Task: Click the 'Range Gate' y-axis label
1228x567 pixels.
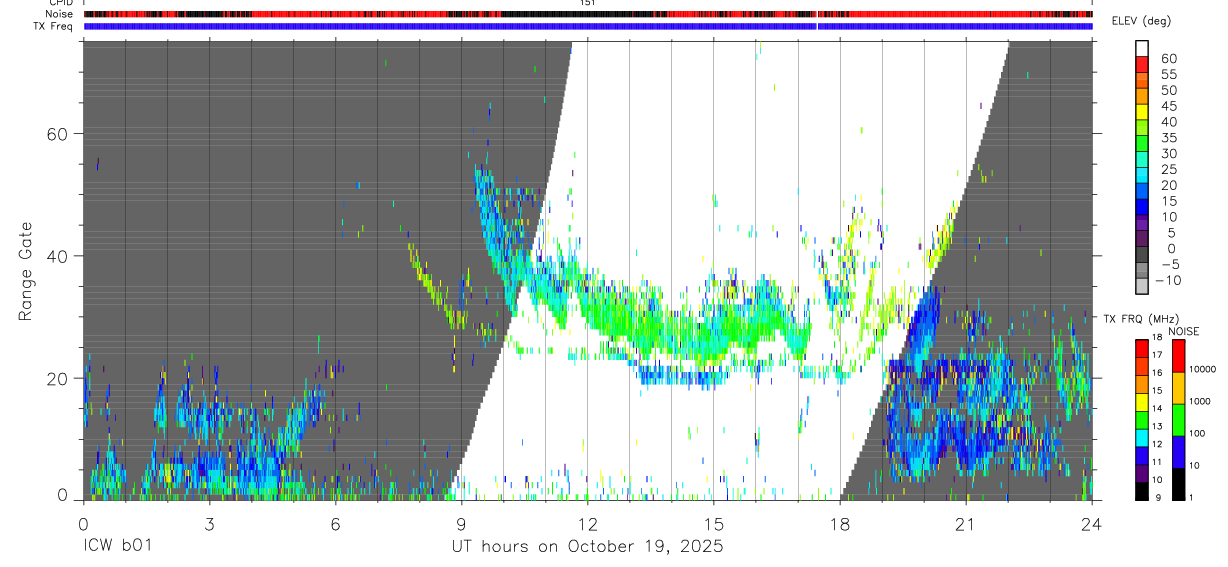Action: 25,272
